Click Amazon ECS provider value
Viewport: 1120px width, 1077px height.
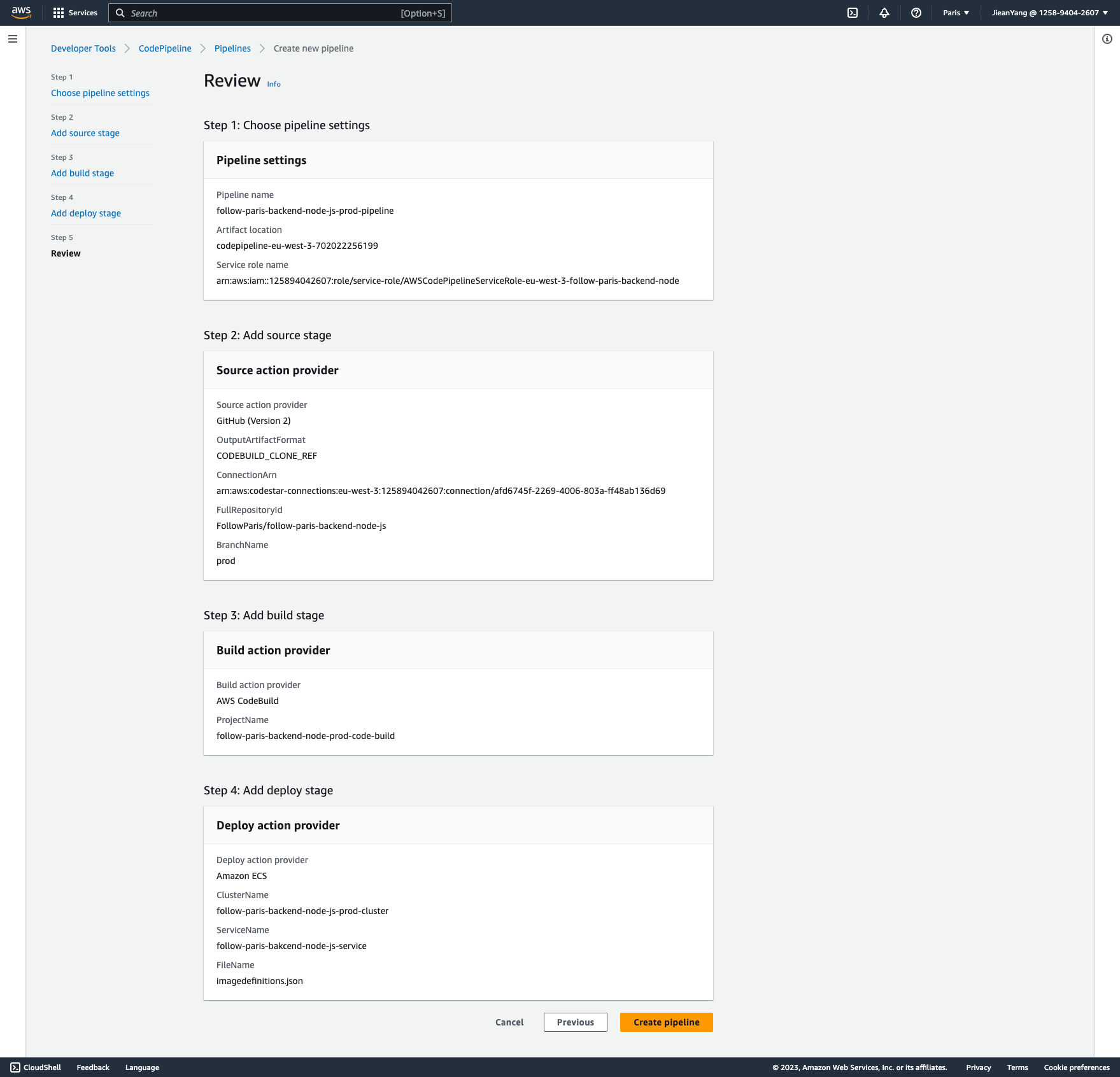click(242, 876)
